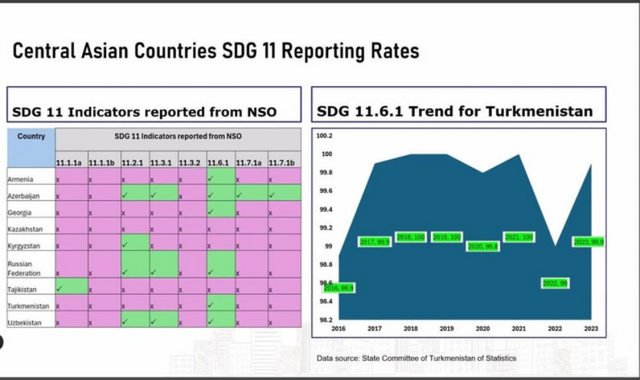Click the green data label for 2019 on the chart
This screenshot has width=640, height=380.
point(447,237)
